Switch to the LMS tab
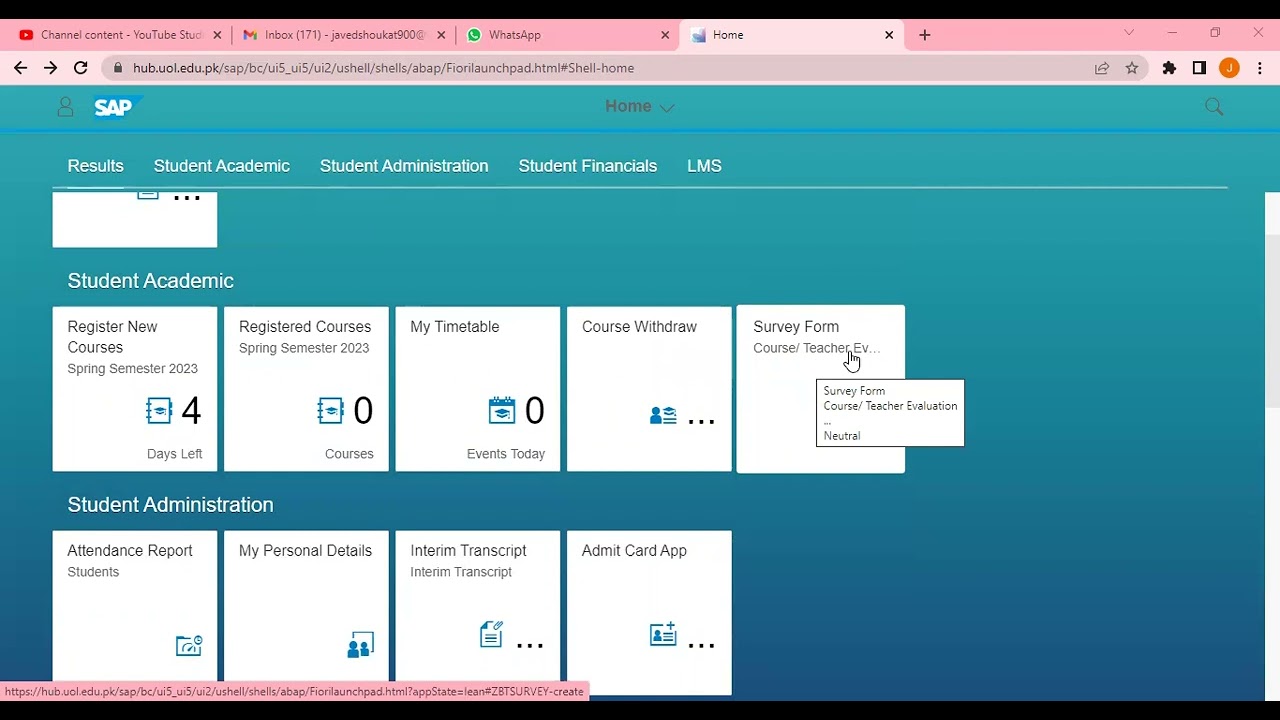 [x=704, y=166]
